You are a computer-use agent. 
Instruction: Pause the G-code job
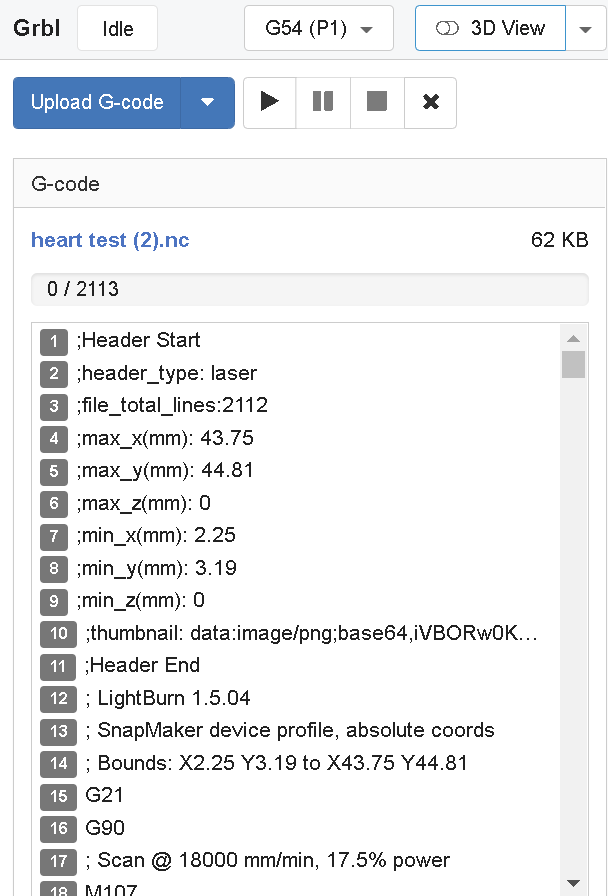(x=323, y=103)
